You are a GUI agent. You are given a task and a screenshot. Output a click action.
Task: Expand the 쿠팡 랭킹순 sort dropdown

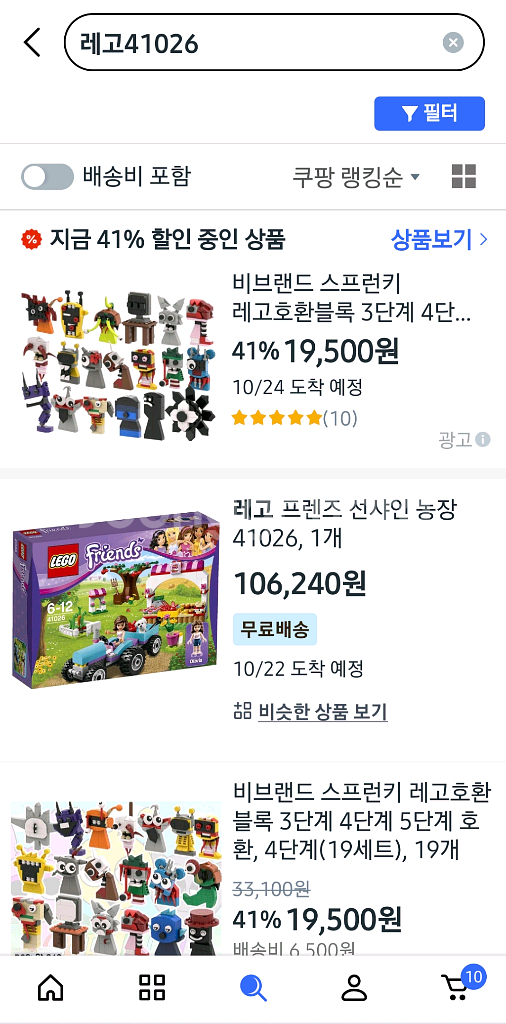coord(356,176)
